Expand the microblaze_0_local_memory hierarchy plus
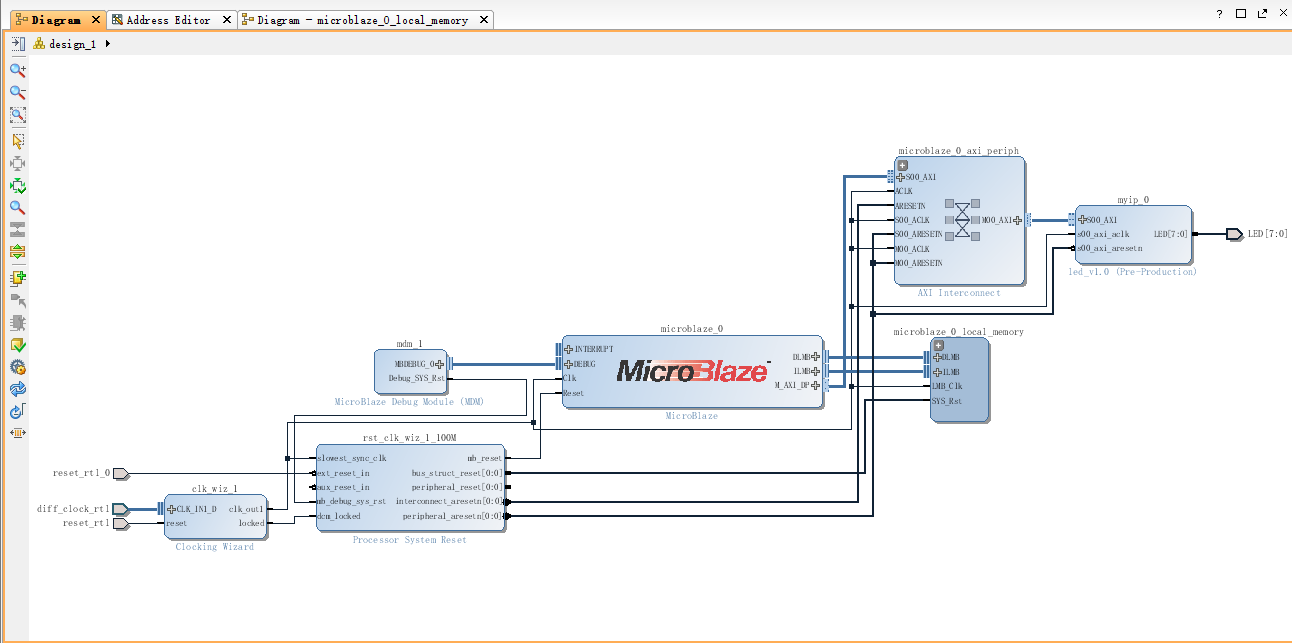 pyautogui.click(x=938, y=345)
